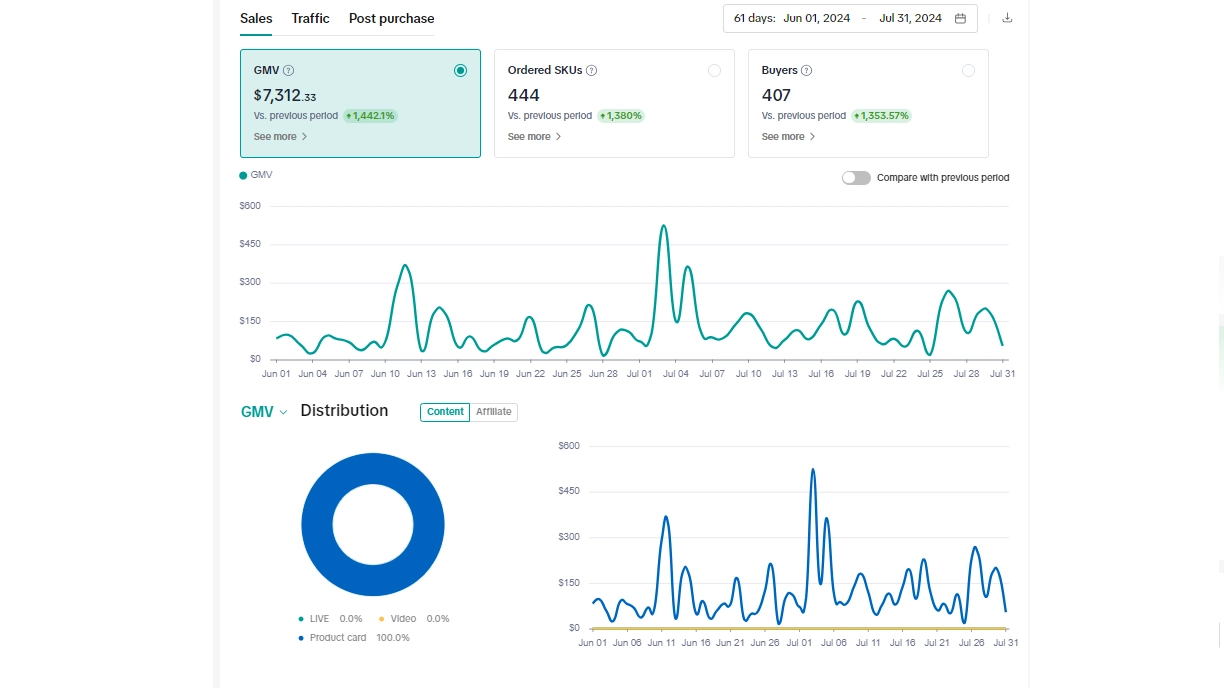Screen dimensions: 1224x688
Task: Click the Product card legend marker
Action: coord(301,638)
